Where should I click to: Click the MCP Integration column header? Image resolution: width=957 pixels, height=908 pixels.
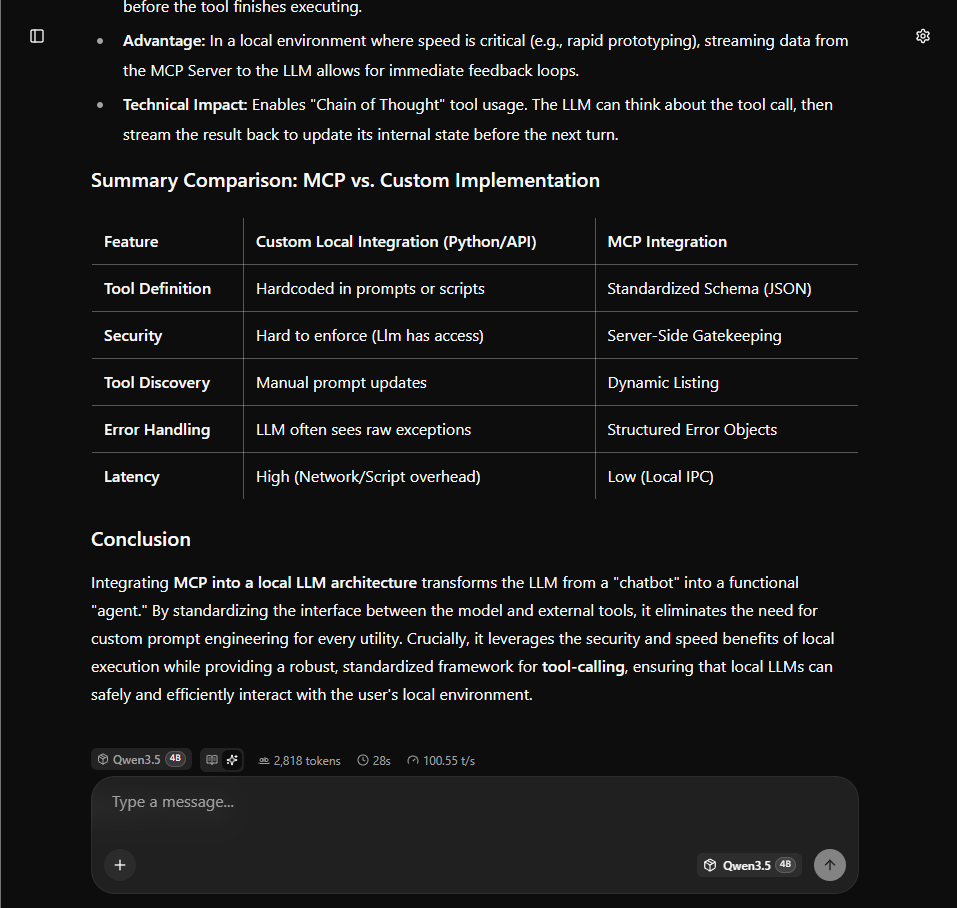(667, 242)
